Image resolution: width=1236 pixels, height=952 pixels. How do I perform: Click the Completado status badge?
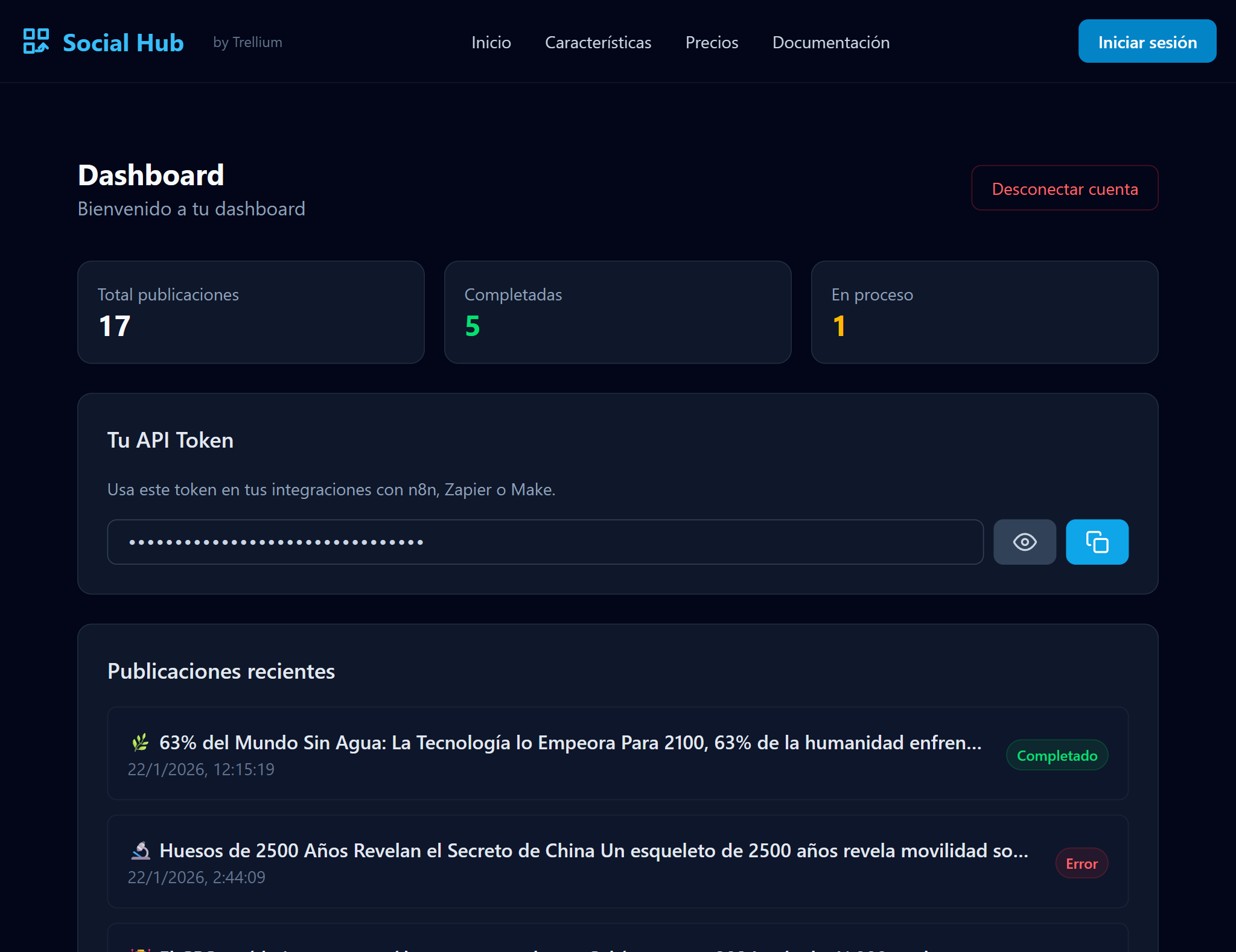[1057, 755]
